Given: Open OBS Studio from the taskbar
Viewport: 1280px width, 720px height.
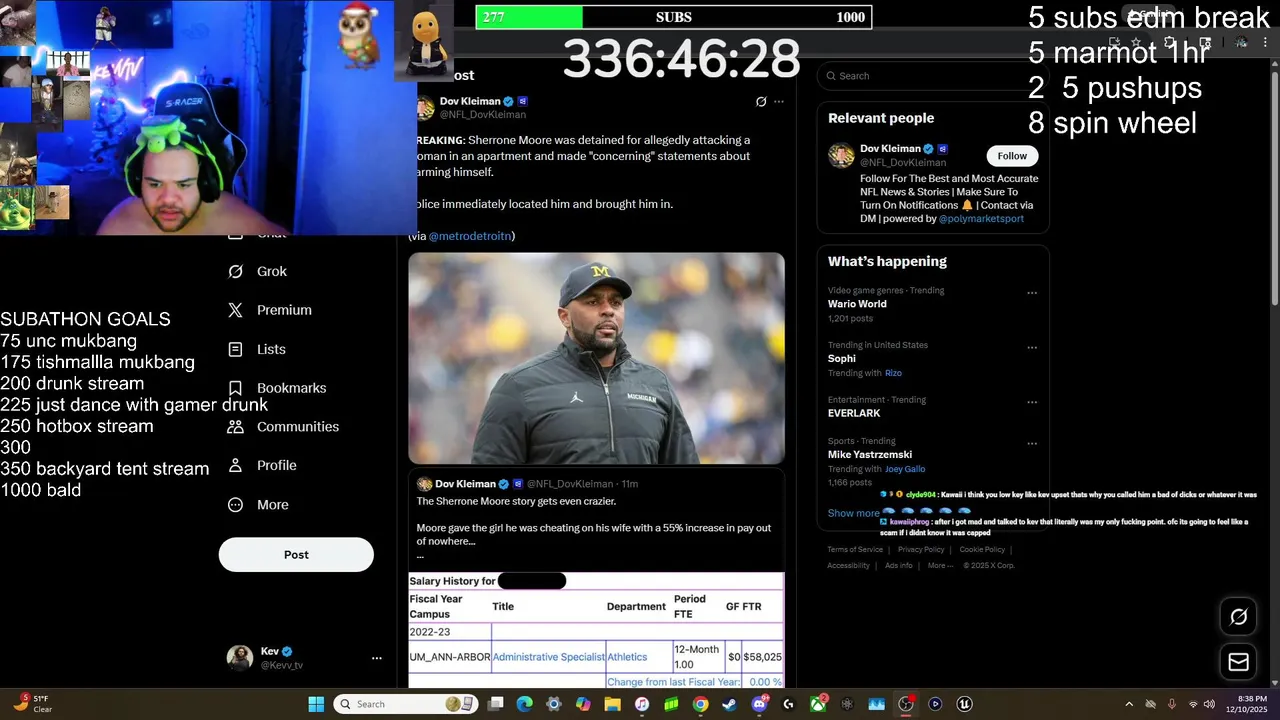Looking at the screenshot, I should point(906,704).
